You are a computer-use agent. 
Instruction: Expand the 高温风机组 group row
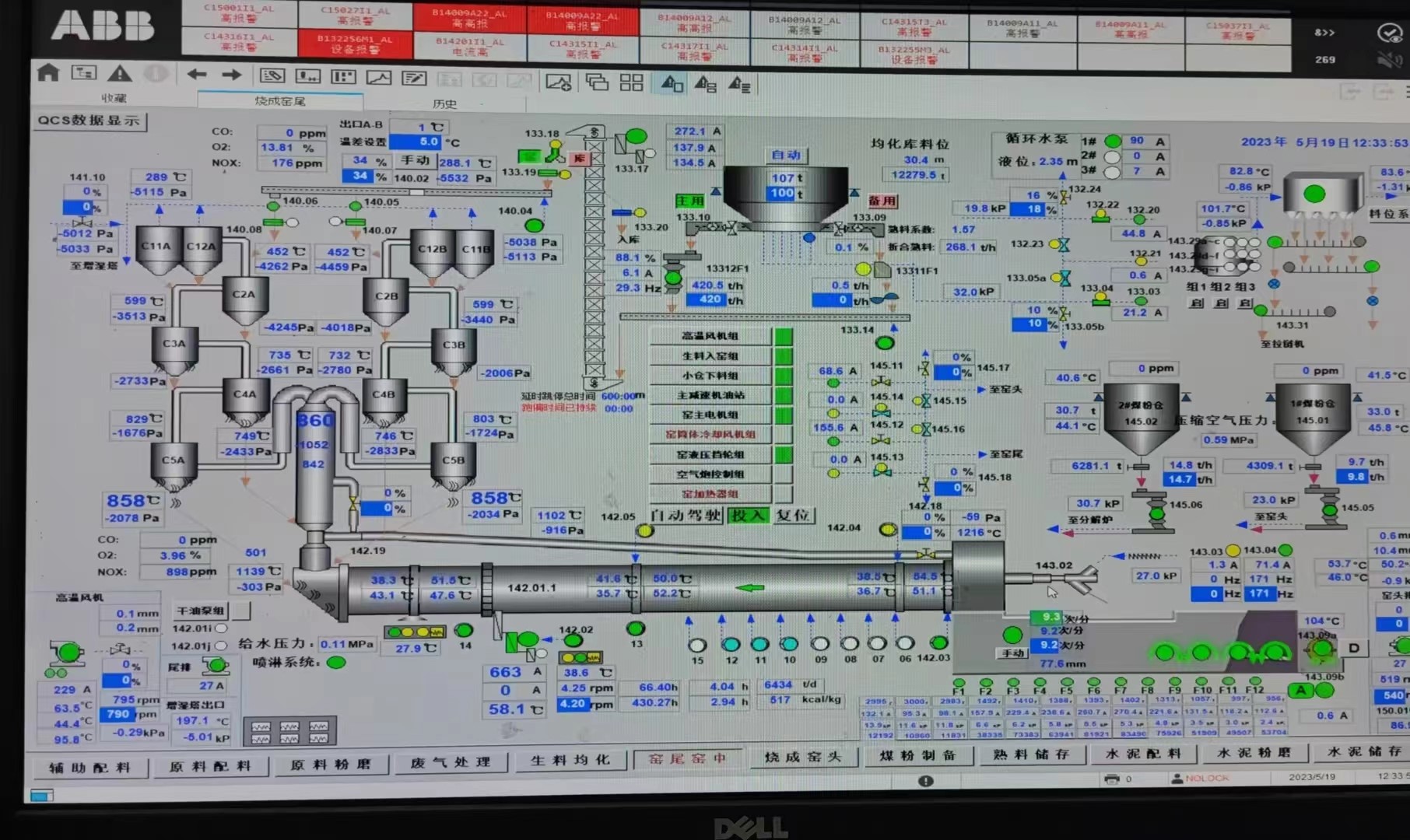(710, 336)
